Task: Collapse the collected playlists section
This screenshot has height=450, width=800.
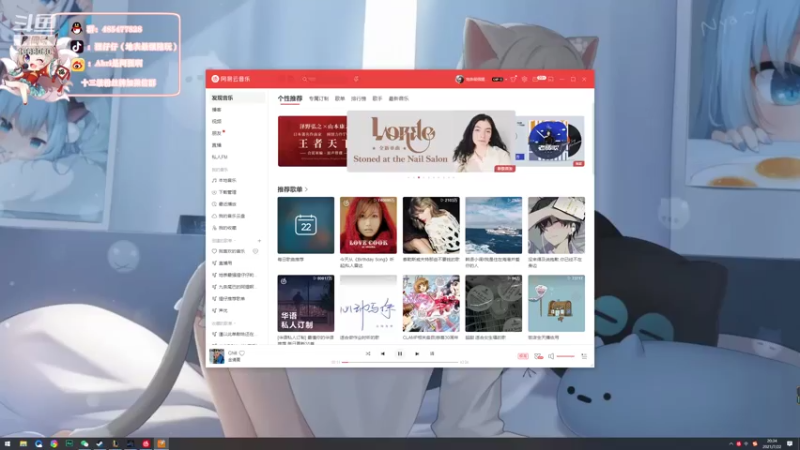Action: (223, 323)
